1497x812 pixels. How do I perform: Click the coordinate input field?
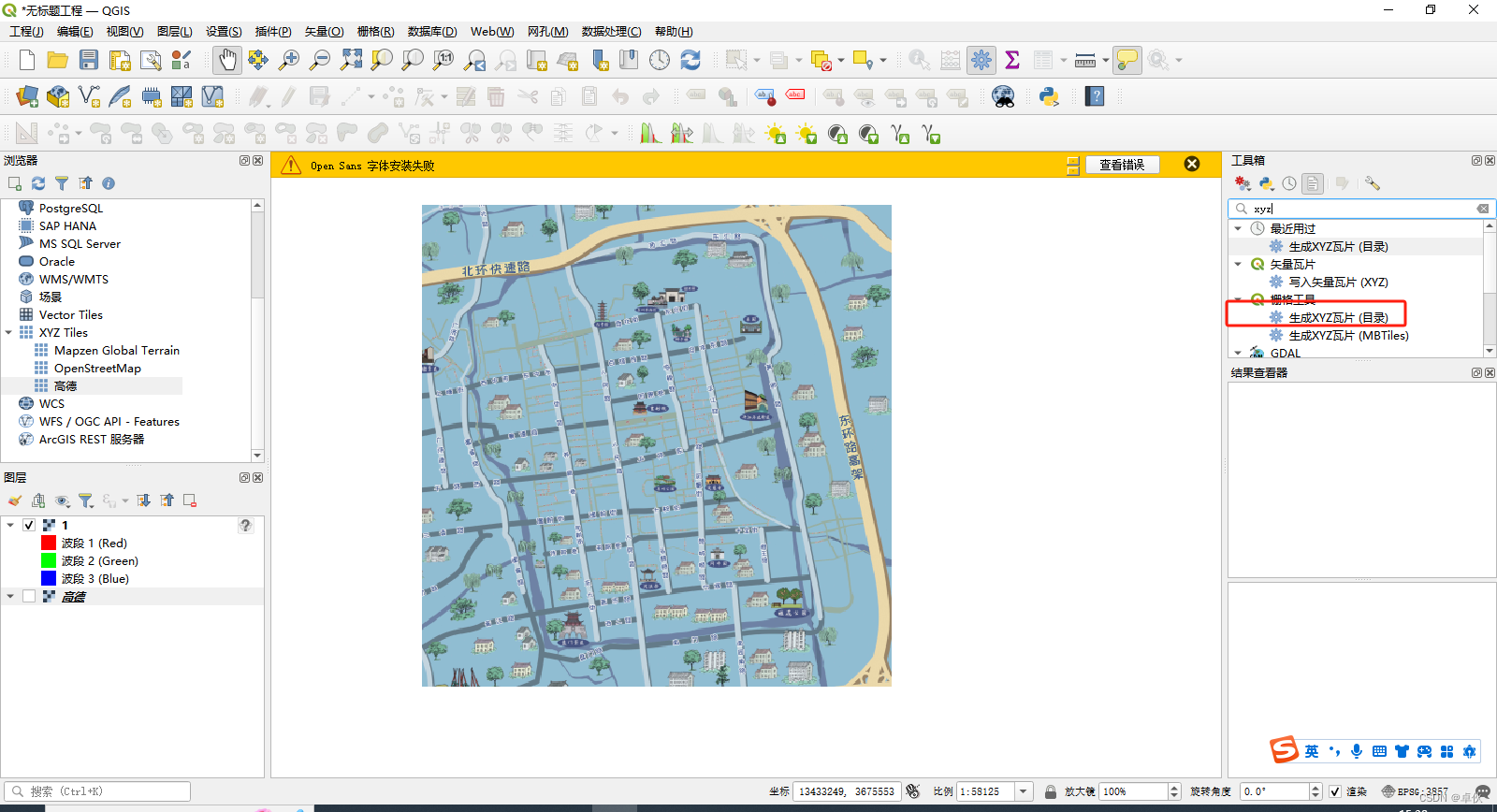point(847,791)
